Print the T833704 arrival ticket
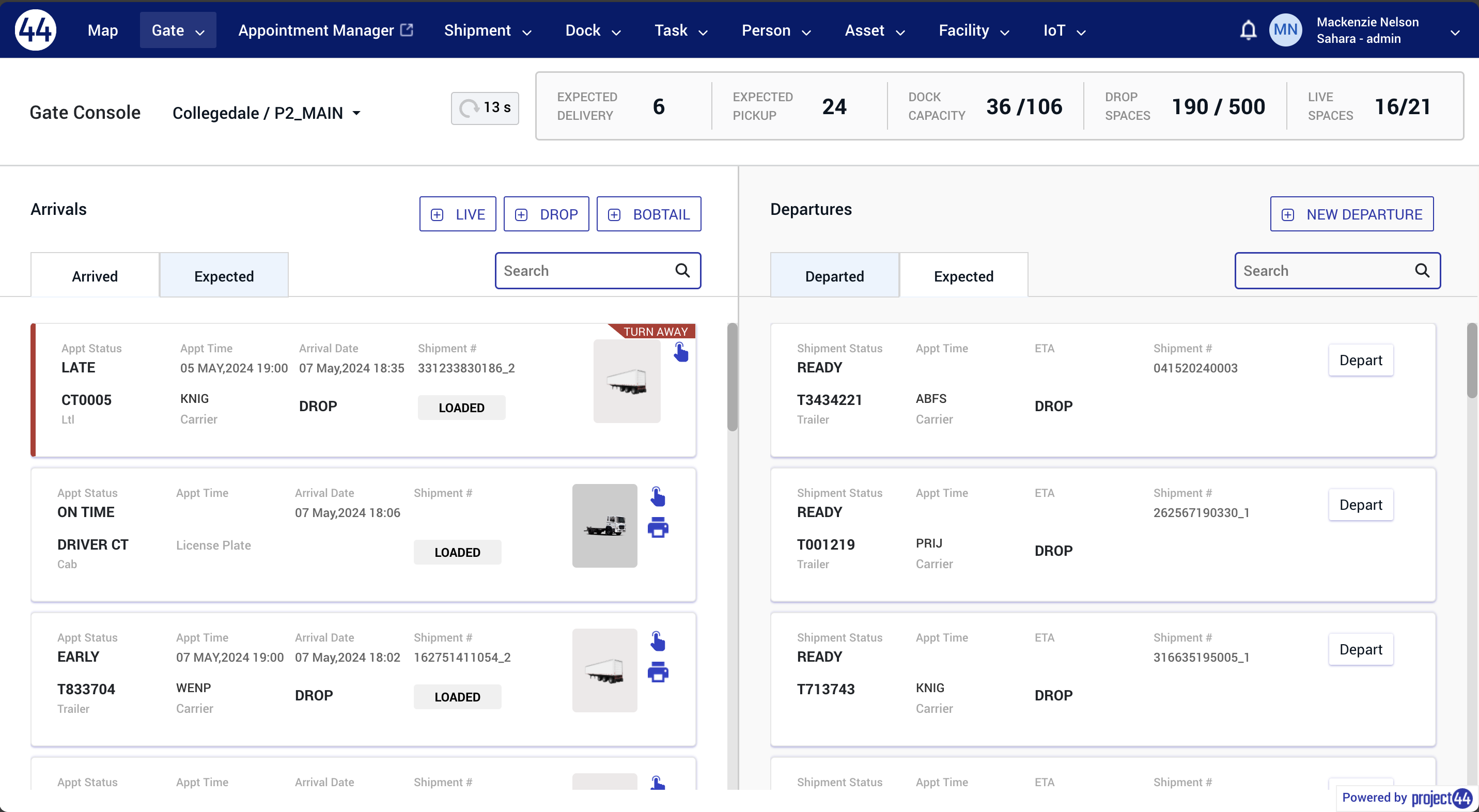This screenshot has width=1479, height=812. 658,673
